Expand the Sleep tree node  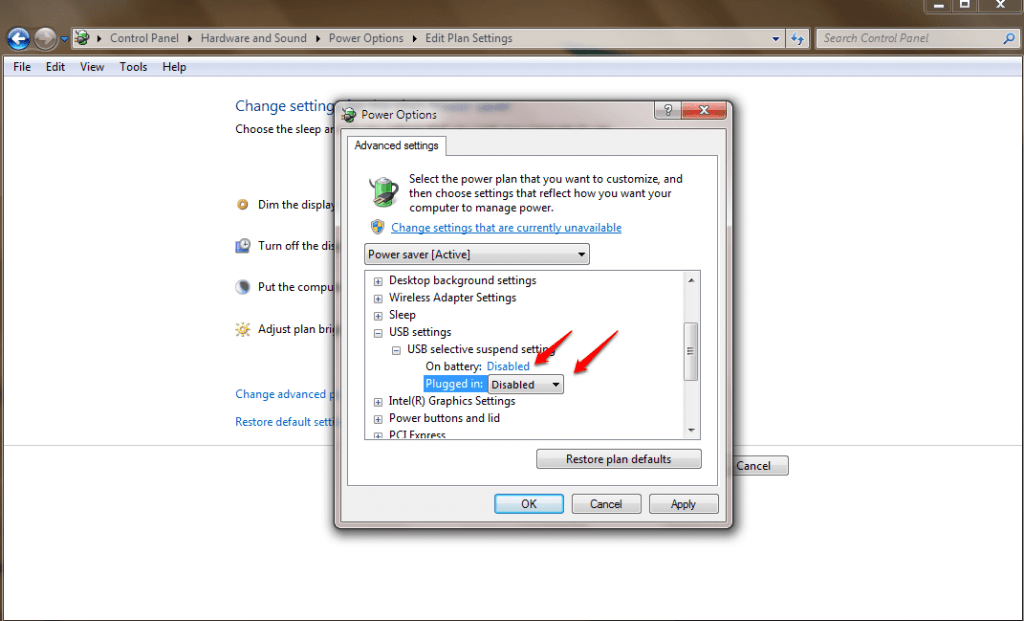[x=378, y=315]
